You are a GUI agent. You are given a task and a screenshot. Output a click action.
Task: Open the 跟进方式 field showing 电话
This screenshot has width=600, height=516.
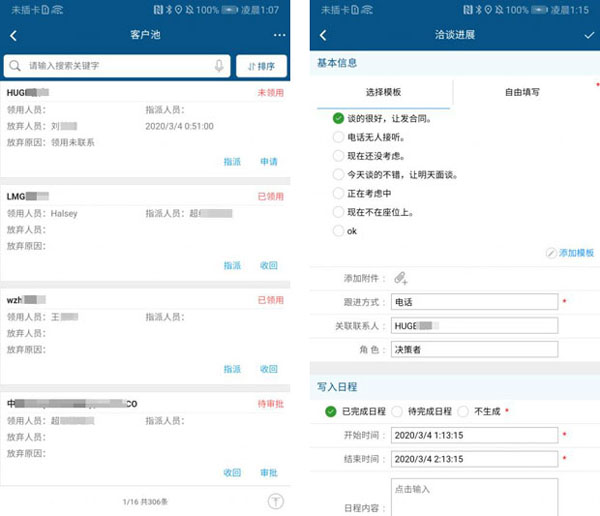tap(474, 302)
